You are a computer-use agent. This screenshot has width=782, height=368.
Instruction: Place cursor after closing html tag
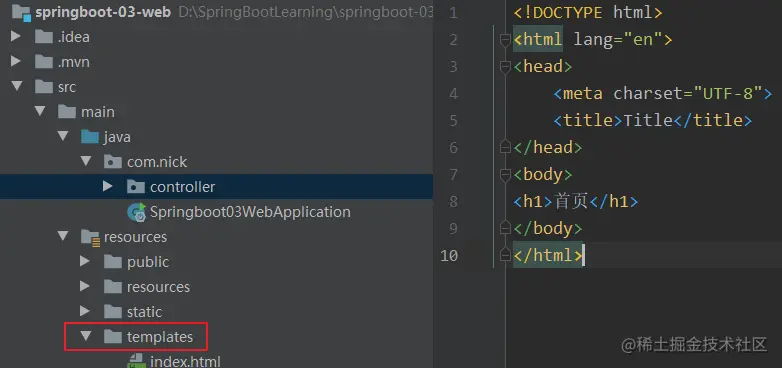584,255
